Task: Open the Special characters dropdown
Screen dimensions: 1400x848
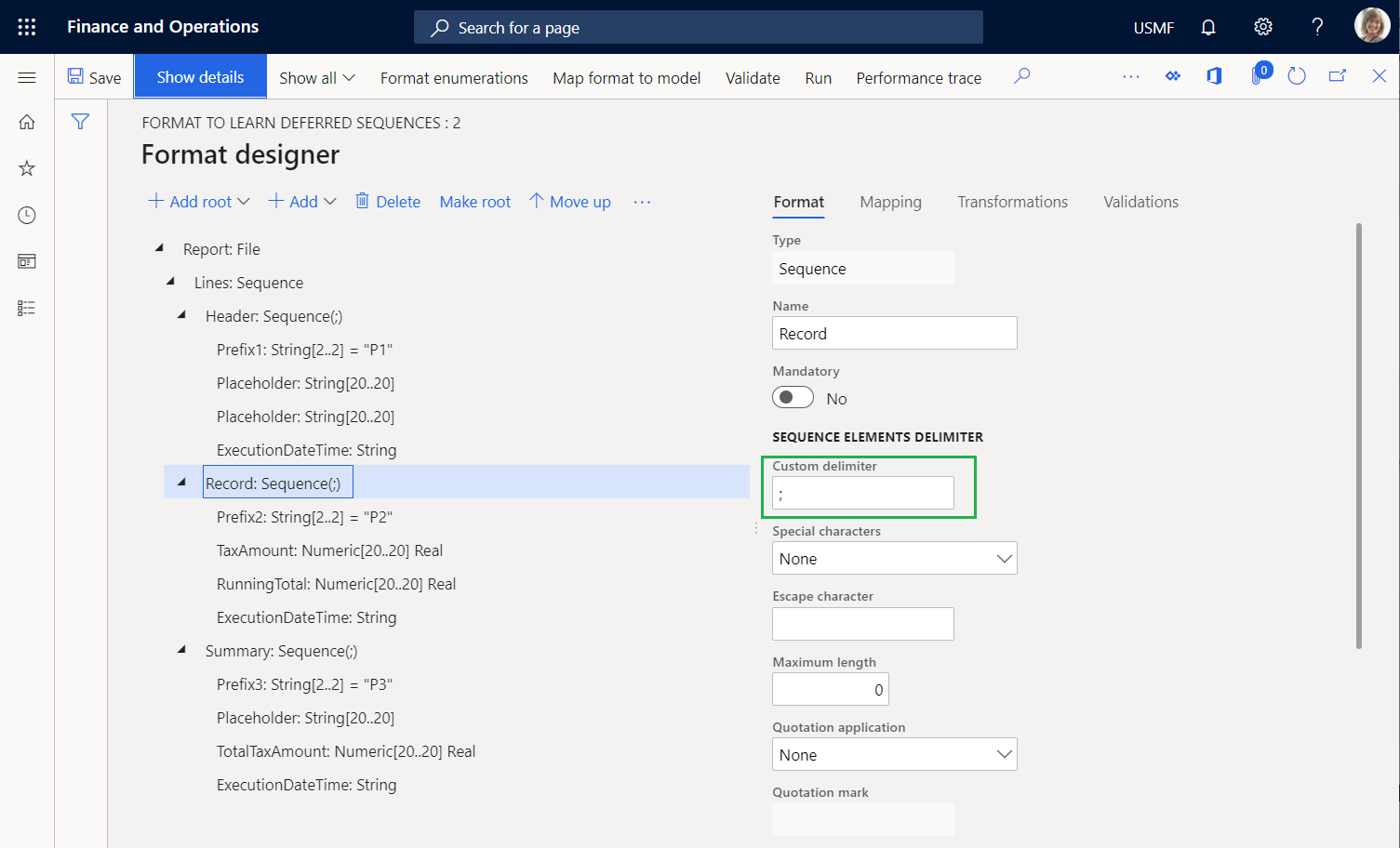Action: (x=894, y=559)
